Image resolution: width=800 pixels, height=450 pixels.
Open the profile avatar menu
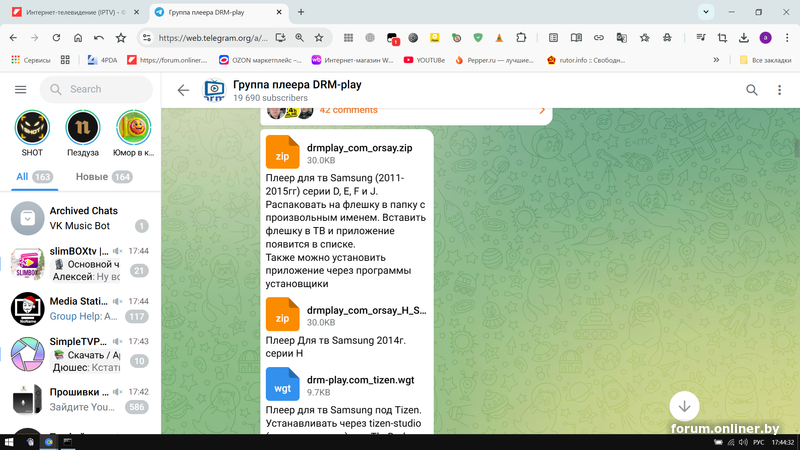point(765,38)
